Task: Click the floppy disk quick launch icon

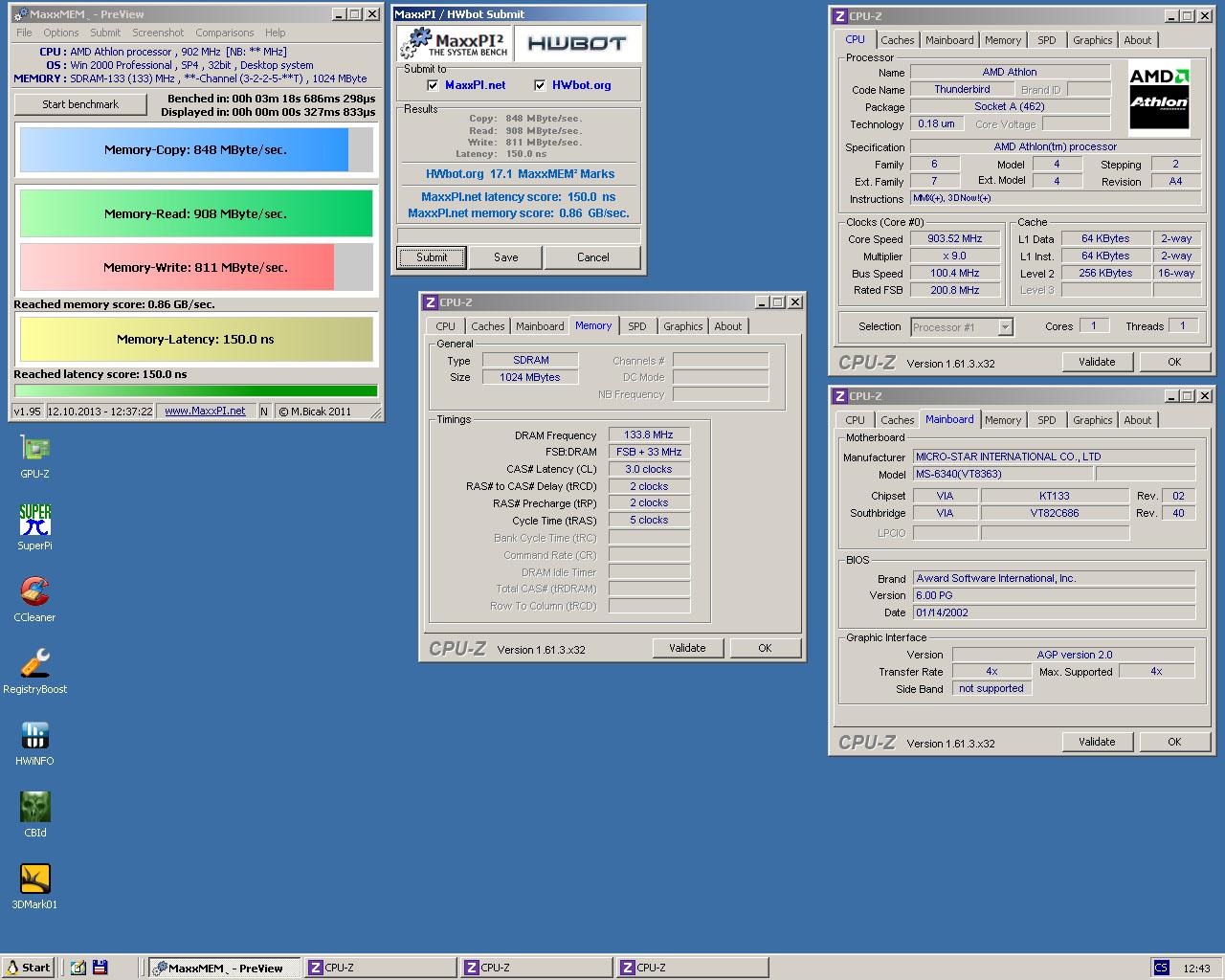Action: 100,968
